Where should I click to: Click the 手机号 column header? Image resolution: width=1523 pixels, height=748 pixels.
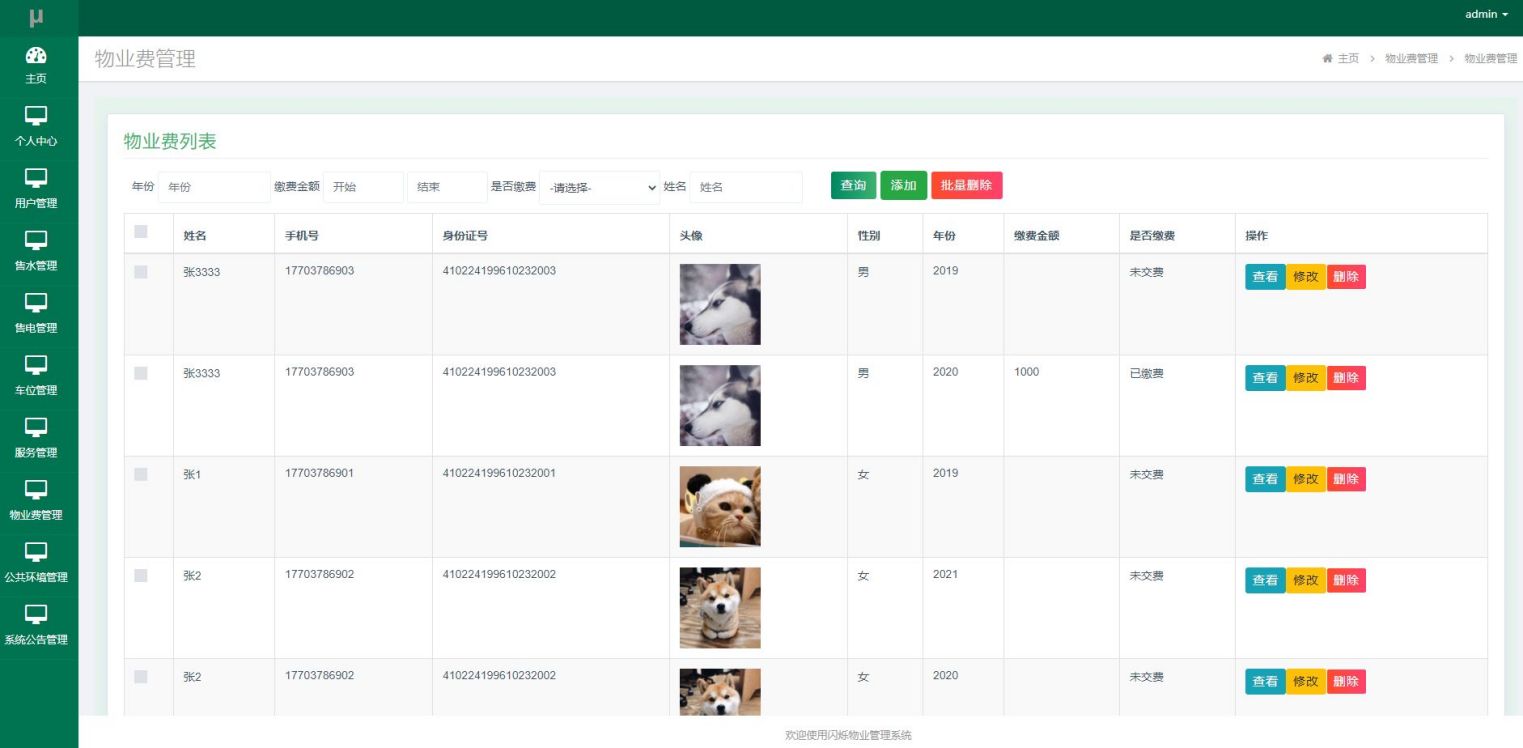tap(302, 236)
